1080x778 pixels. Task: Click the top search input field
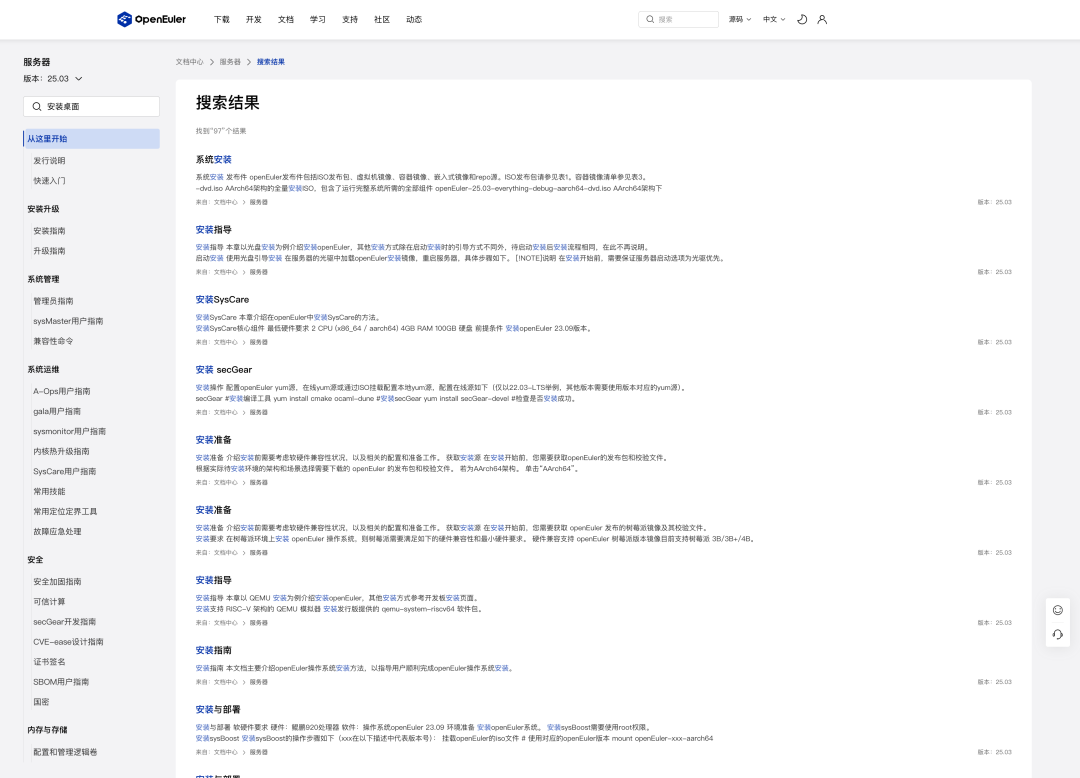(678, 19)
